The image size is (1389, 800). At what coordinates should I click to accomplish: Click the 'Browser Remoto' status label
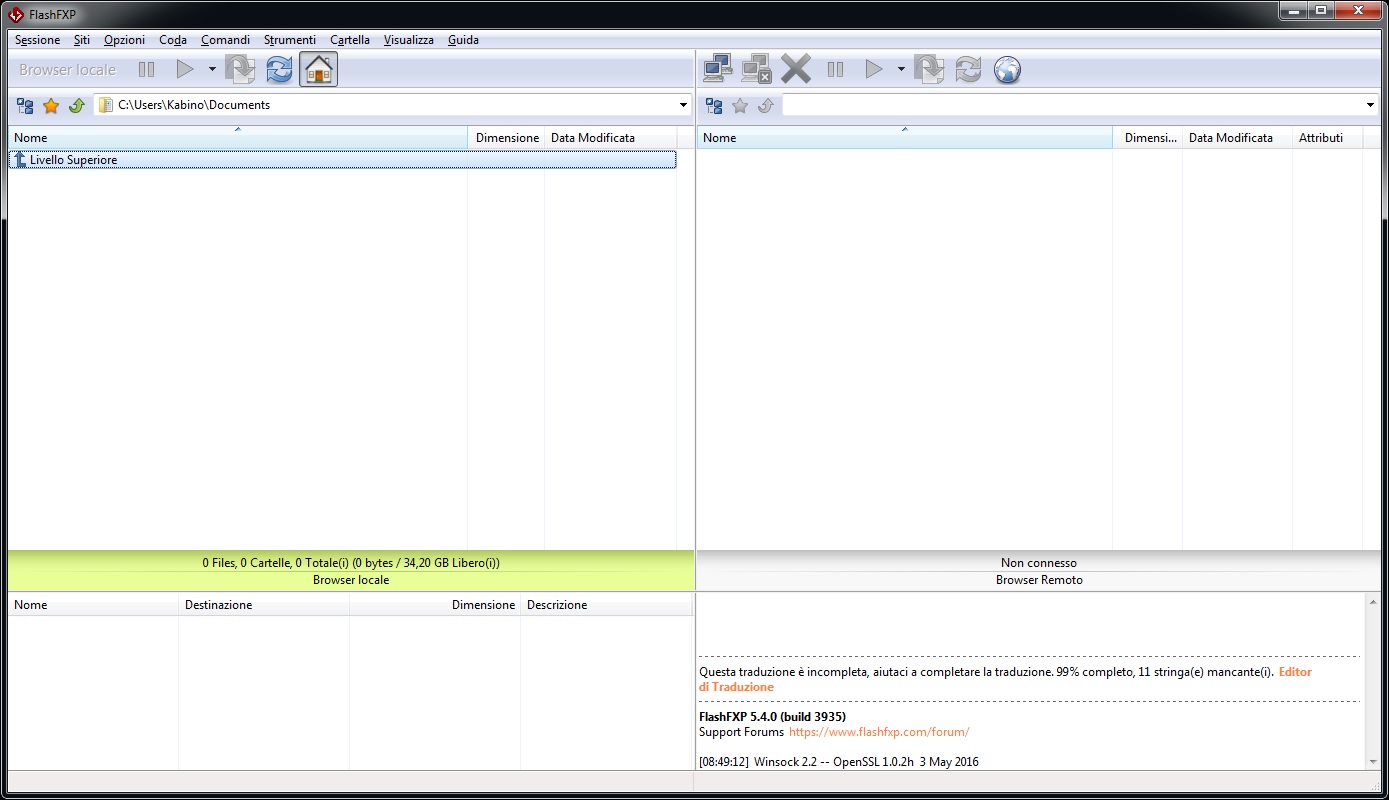(x=1039, y=580)
